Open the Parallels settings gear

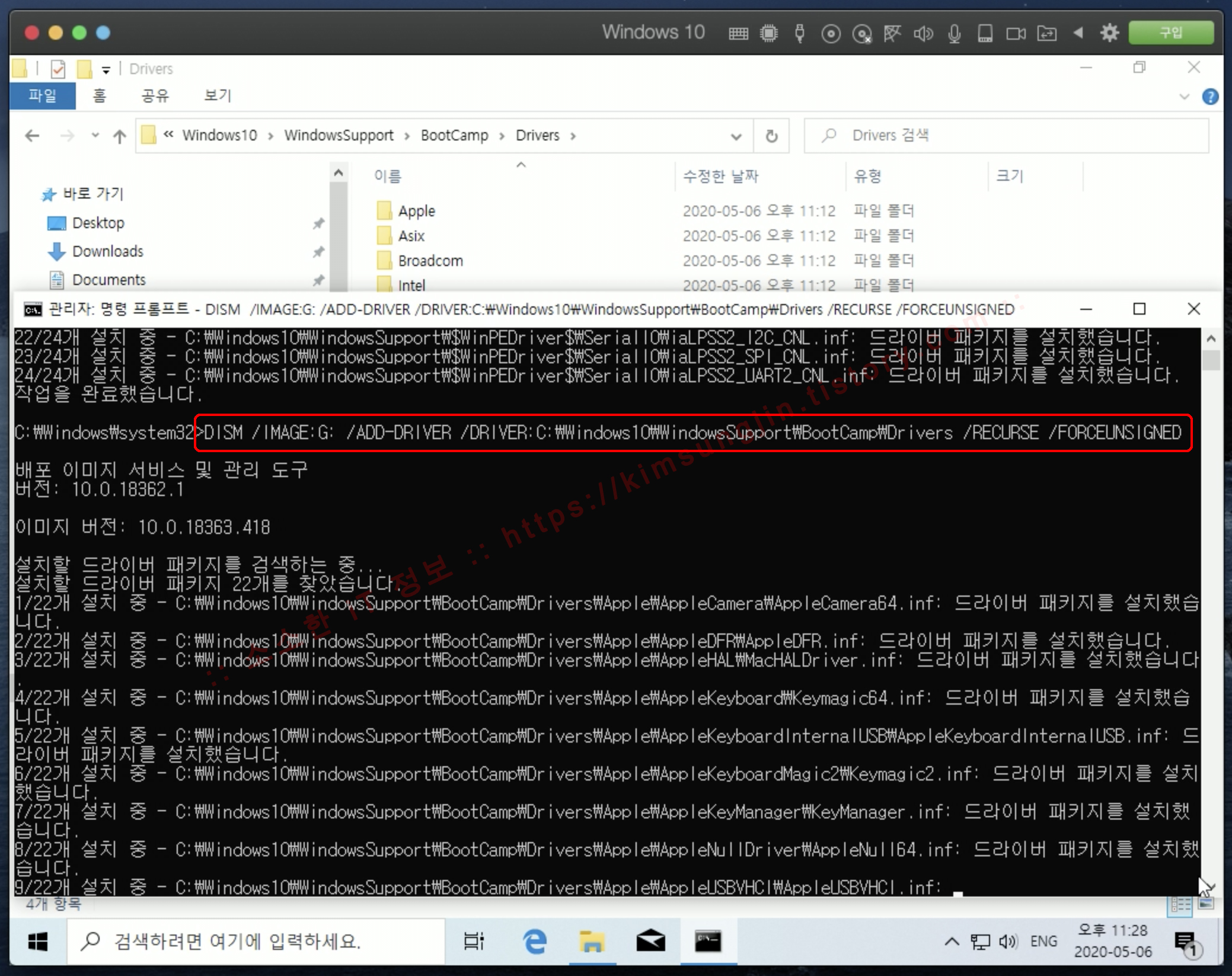pos(1109,33)
